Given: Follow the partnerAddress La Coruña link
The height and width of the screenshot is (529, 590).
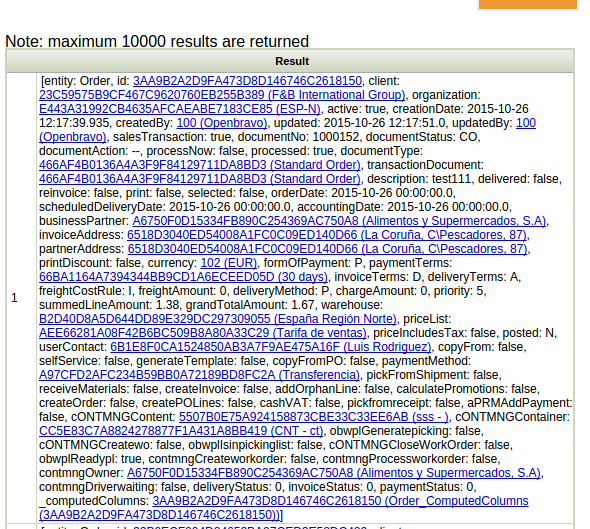Looking at the screenshot, I should pyautogui.click(x=328, y=249).
